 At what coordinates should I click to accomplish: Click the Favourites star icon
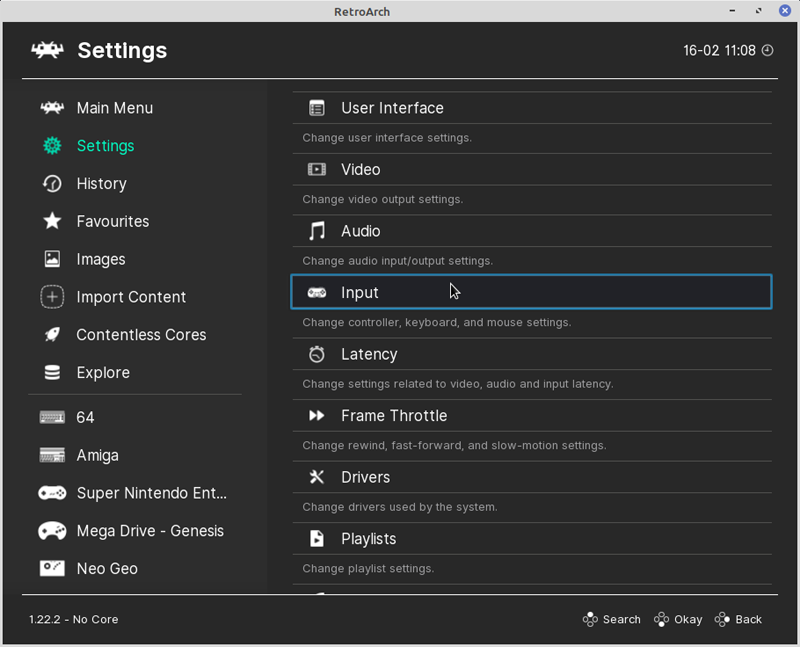point(52,221)
